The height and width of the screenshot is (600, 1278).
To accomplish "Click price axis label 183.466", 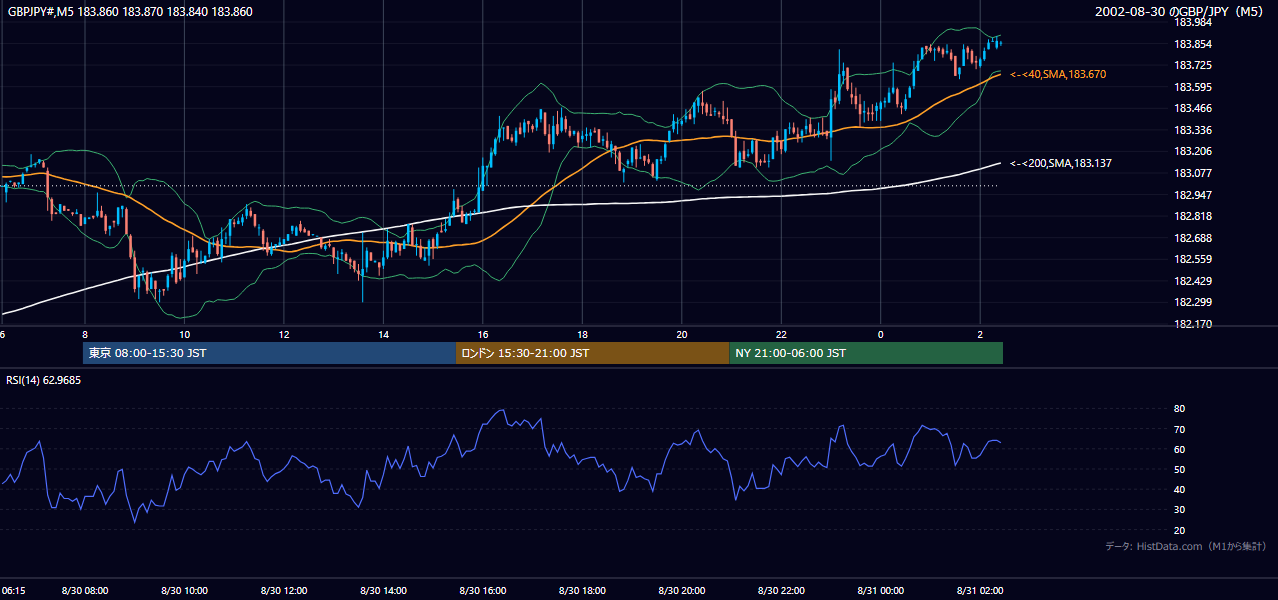I will pos(1194,109).
